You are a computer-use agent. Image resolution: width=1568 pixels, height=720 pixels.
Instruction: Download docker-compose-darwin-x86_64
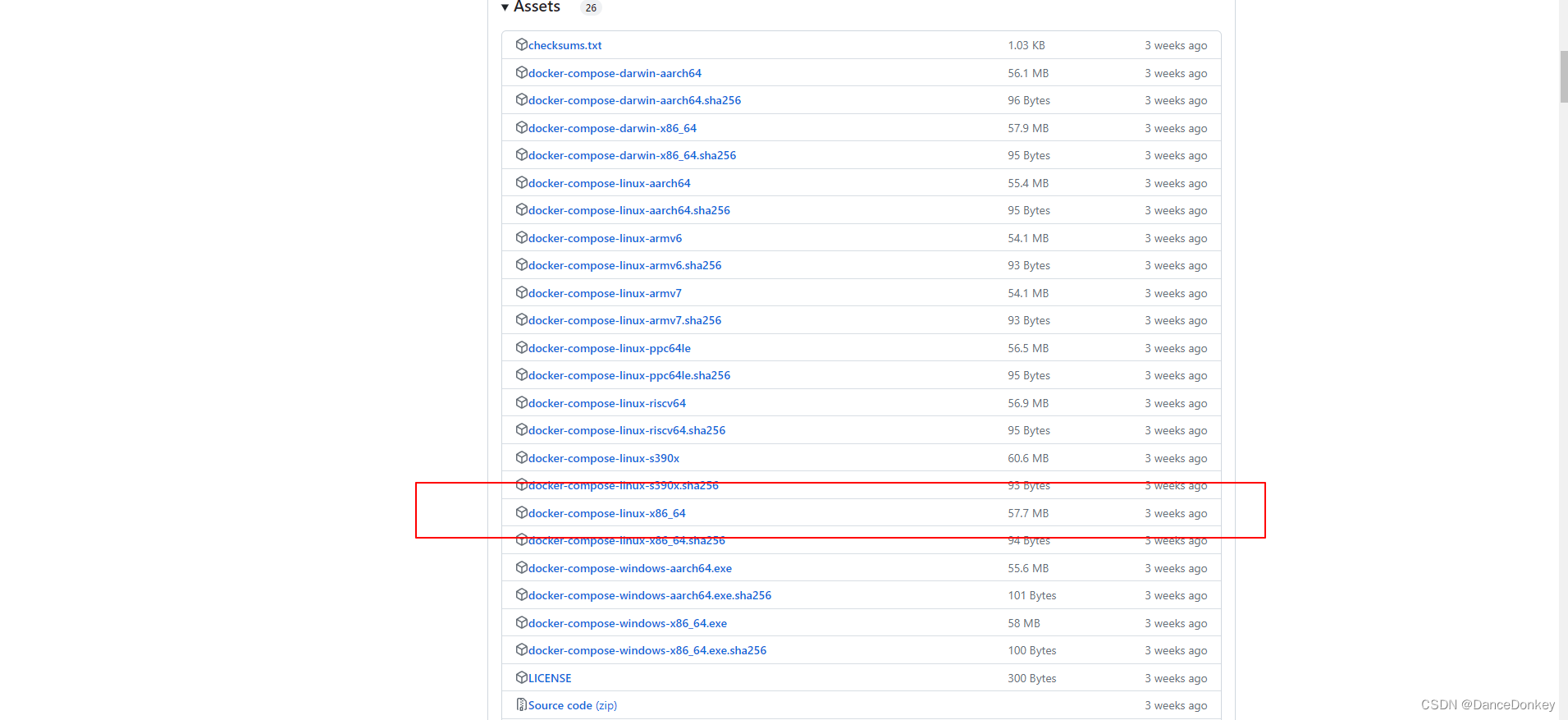coord(612,128)
